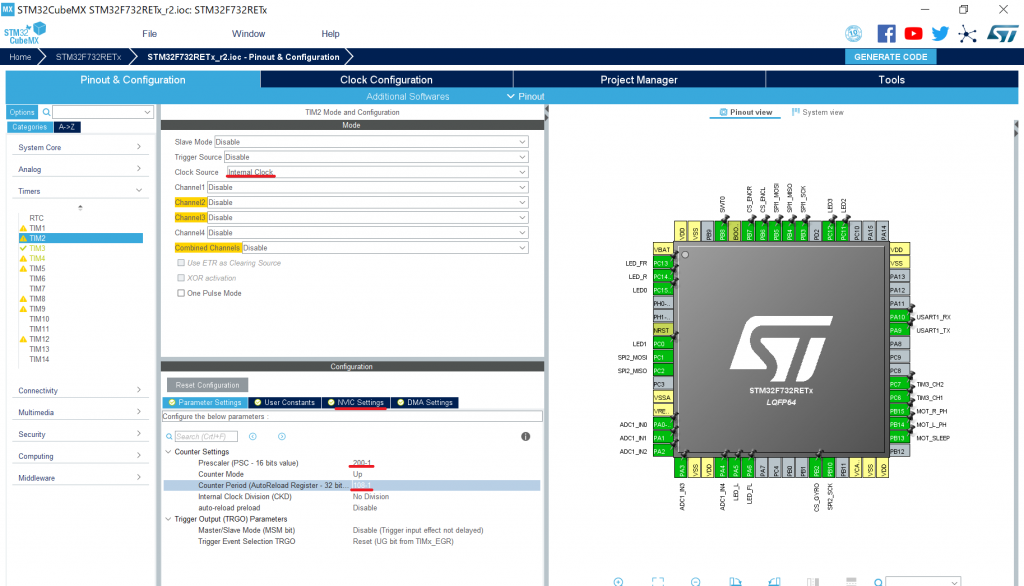Open the NVIC Settings tab
The height and width of the screenshot is (586, 1024).
[x=356, y=402]
